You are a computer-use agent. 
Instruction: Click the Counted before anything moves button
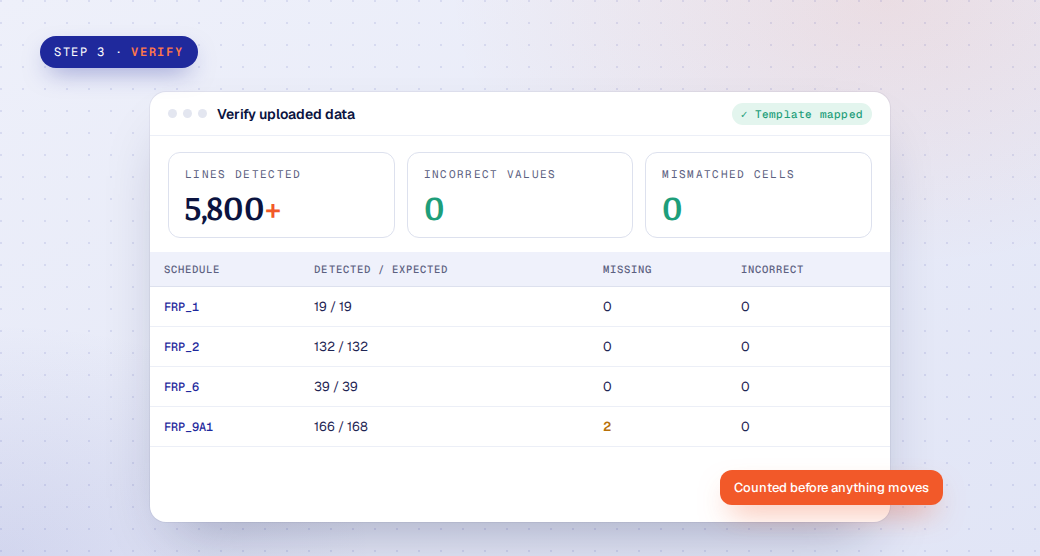(x=831, y=488)
